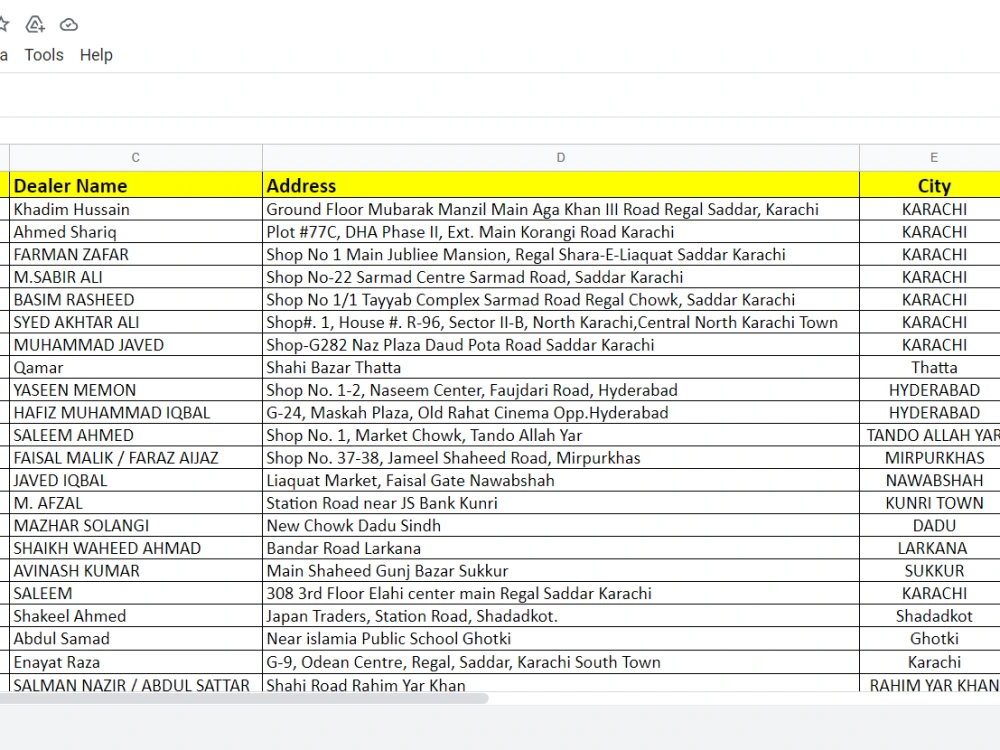Select the Odean Centre Regal address
The height and width of the screenshot is (750, 1000).
[x=561, y=662]
